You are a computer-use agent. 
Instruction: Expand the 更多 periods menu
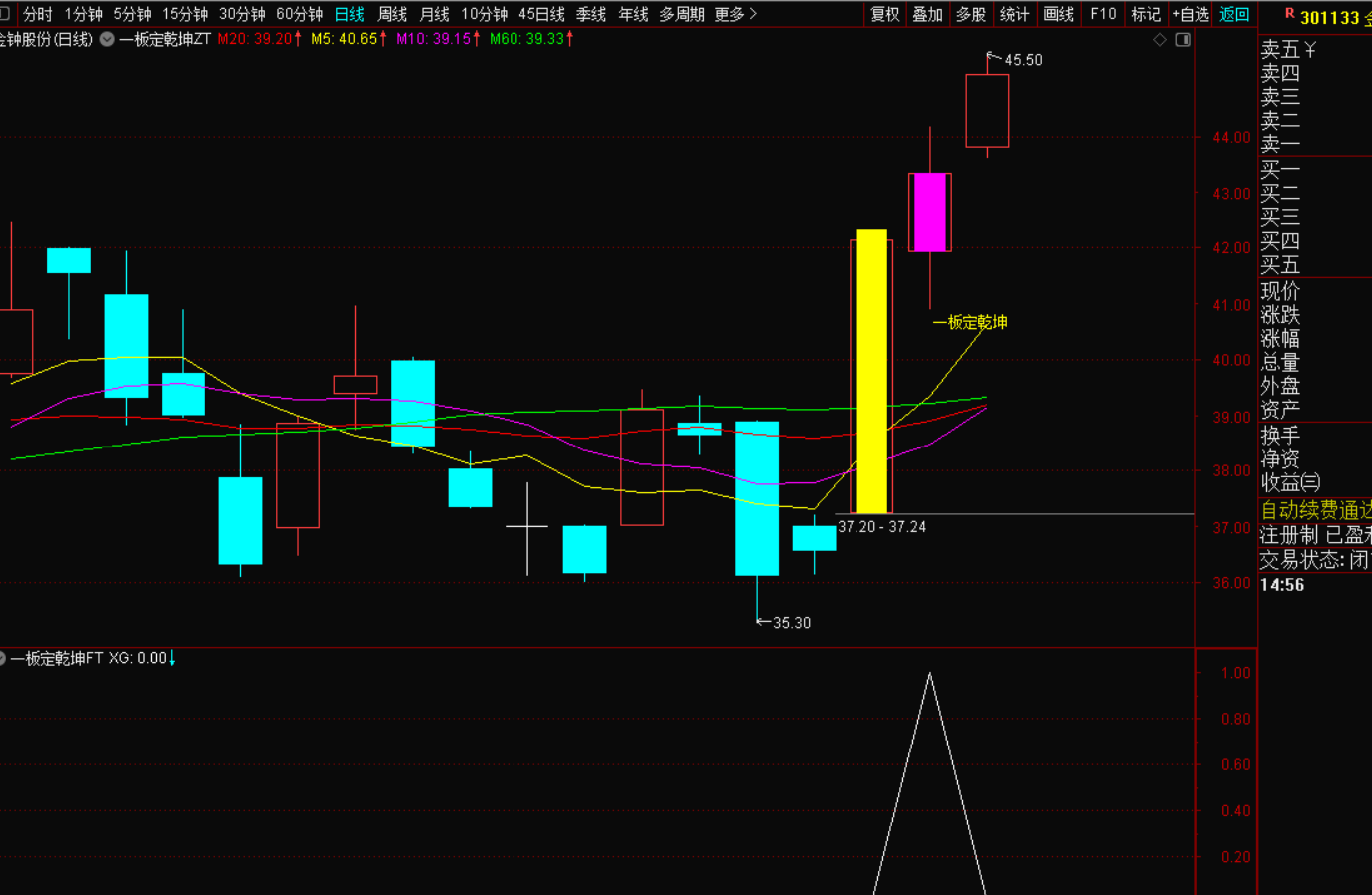pos(735,14)
